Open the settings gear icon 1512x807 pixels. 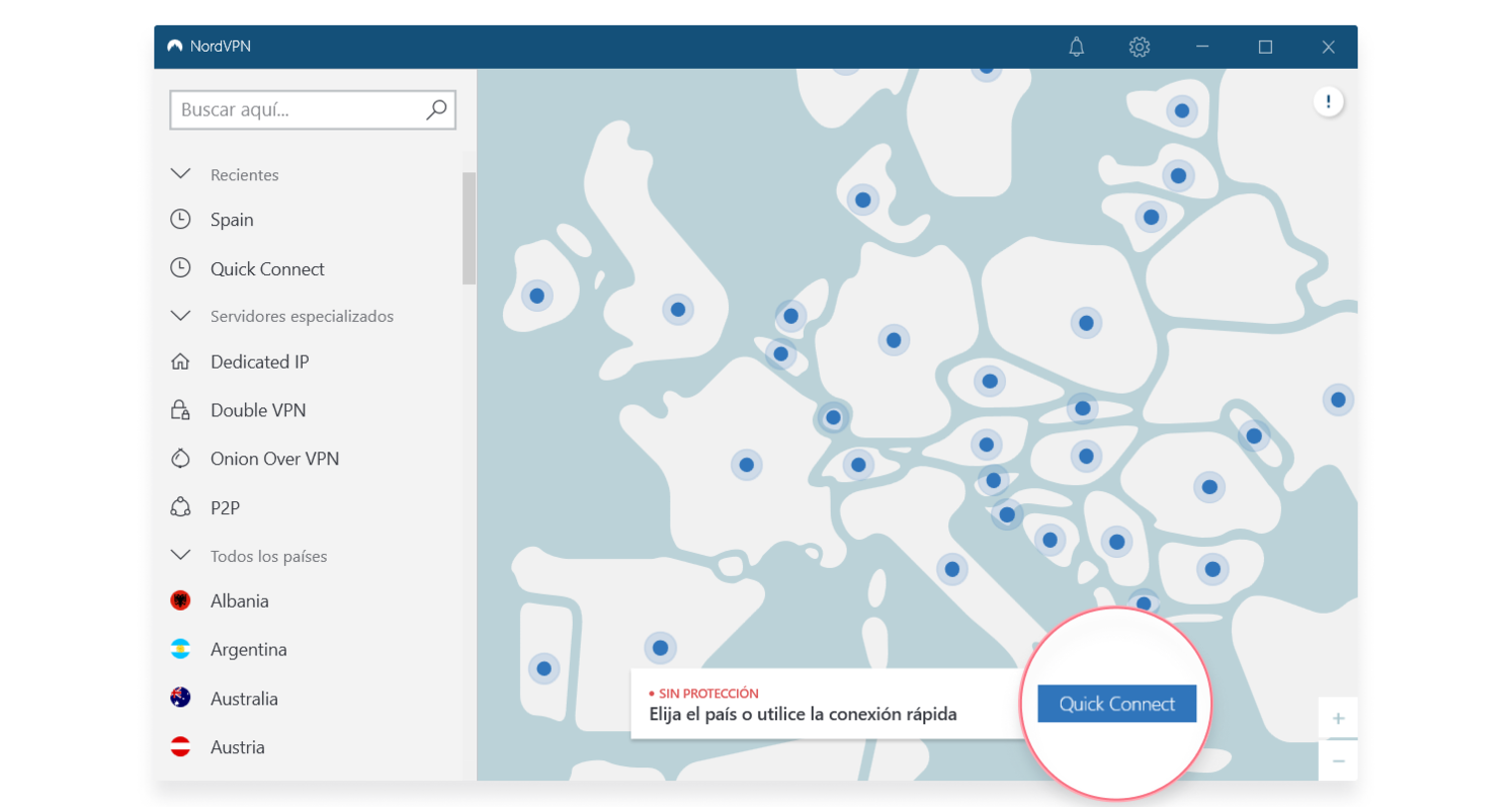click(x=1139, y=47)
